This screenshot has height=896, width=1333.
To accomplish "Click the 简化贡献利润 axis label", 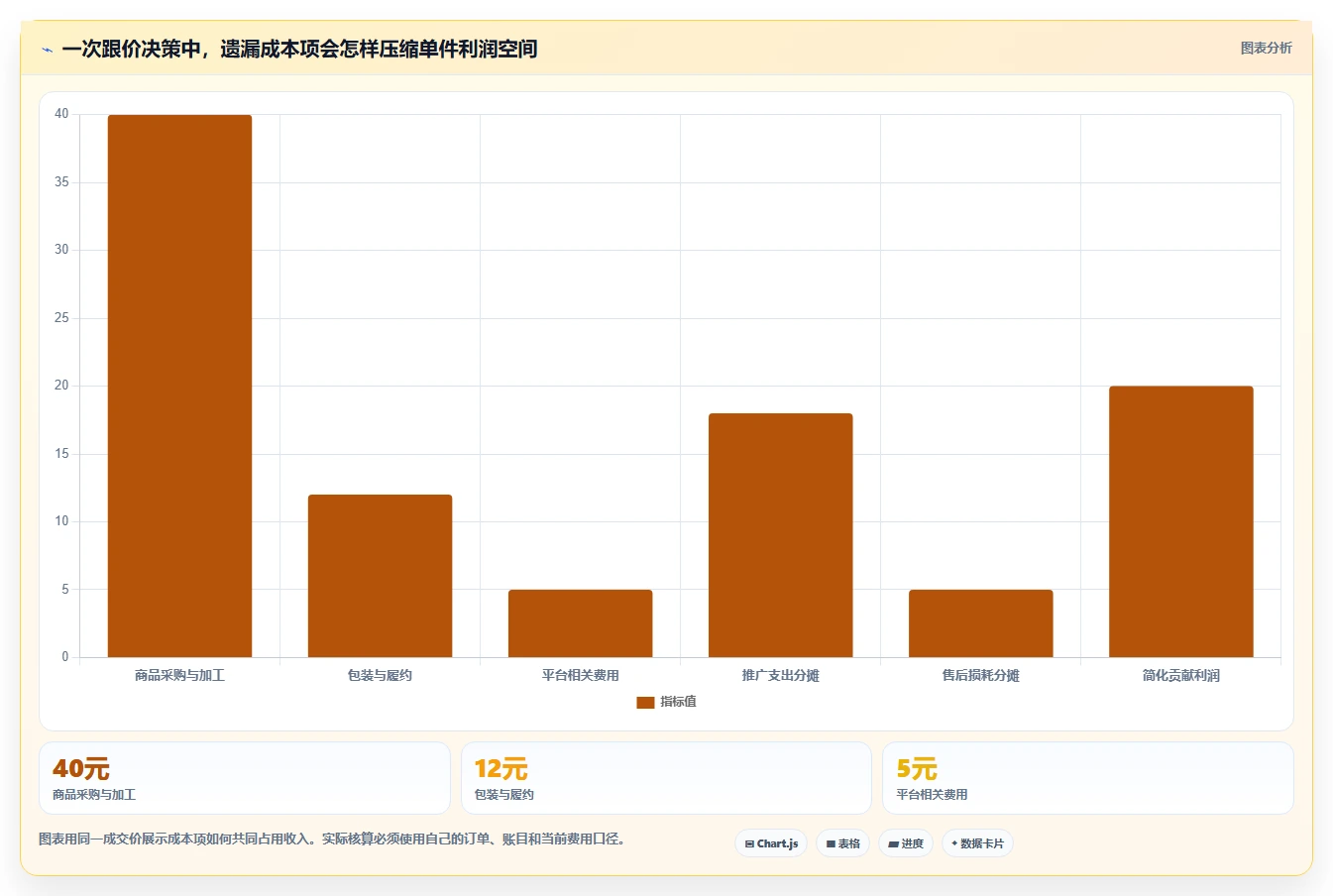I will pos(1180,675).
